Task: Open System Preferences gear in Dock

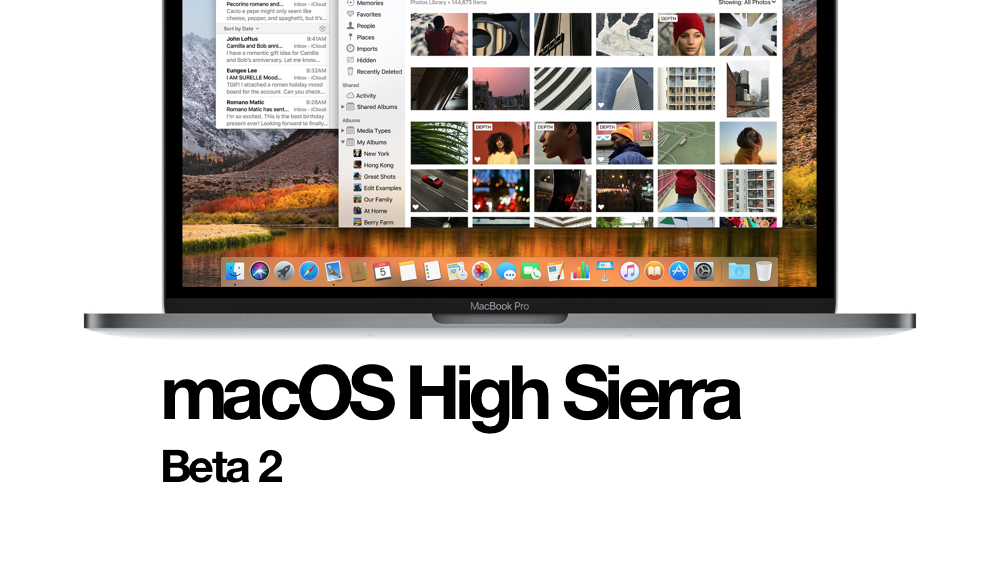Action: coord(703,272)
